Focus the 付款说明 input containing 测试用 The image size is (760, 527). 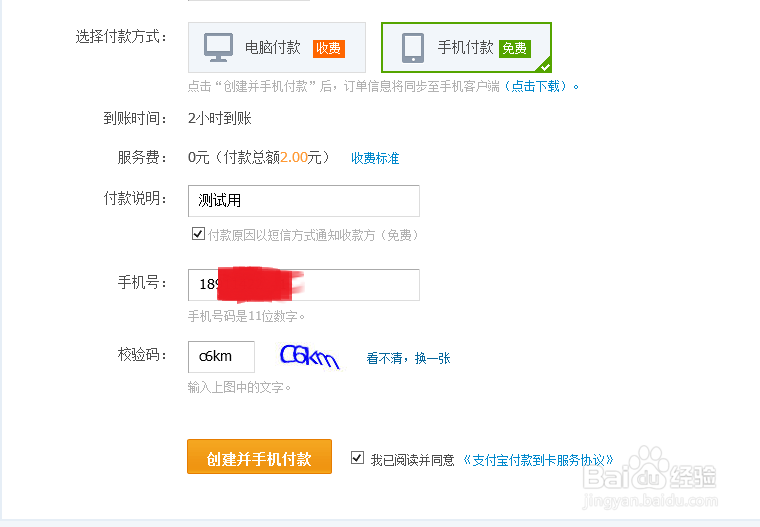304,201
